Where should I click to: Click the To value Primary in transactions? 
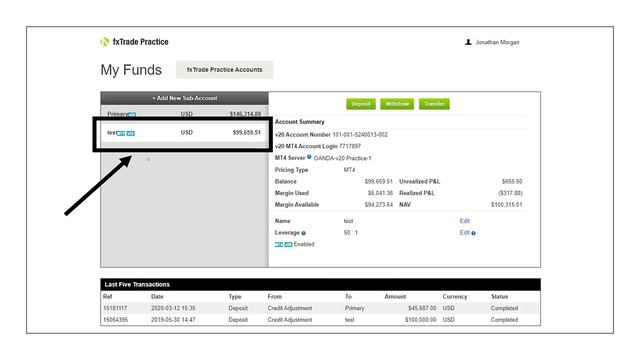(354, 308)
